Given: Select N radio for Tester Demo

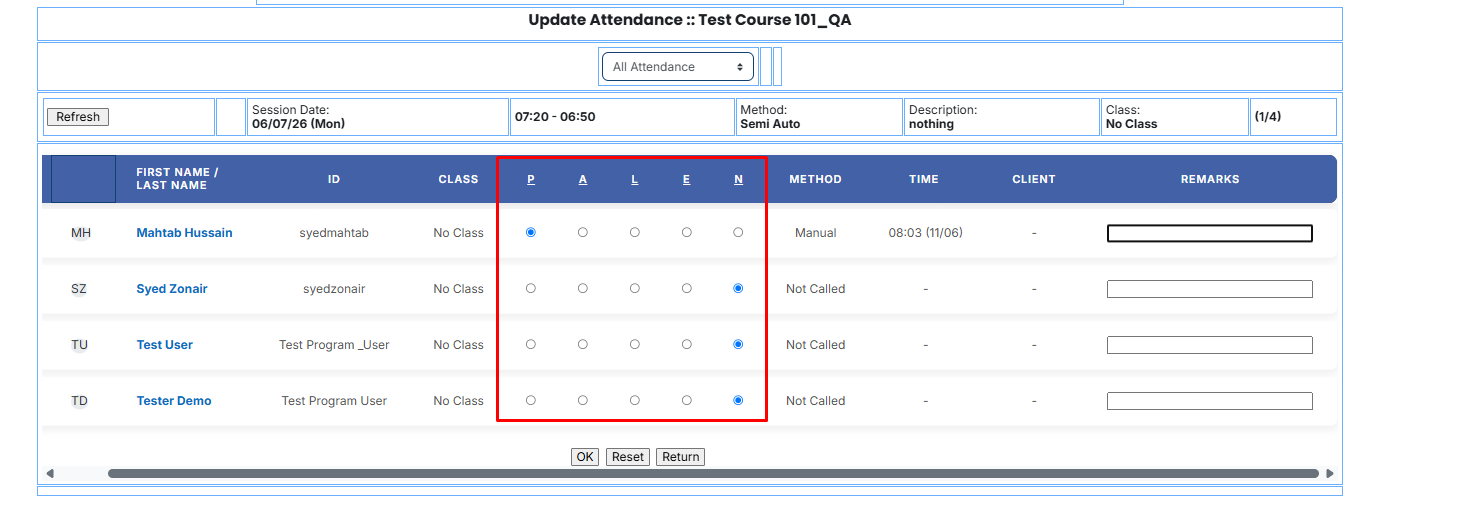Looking at the screenshot, I should pyautogui.click(x=739, y=400).
